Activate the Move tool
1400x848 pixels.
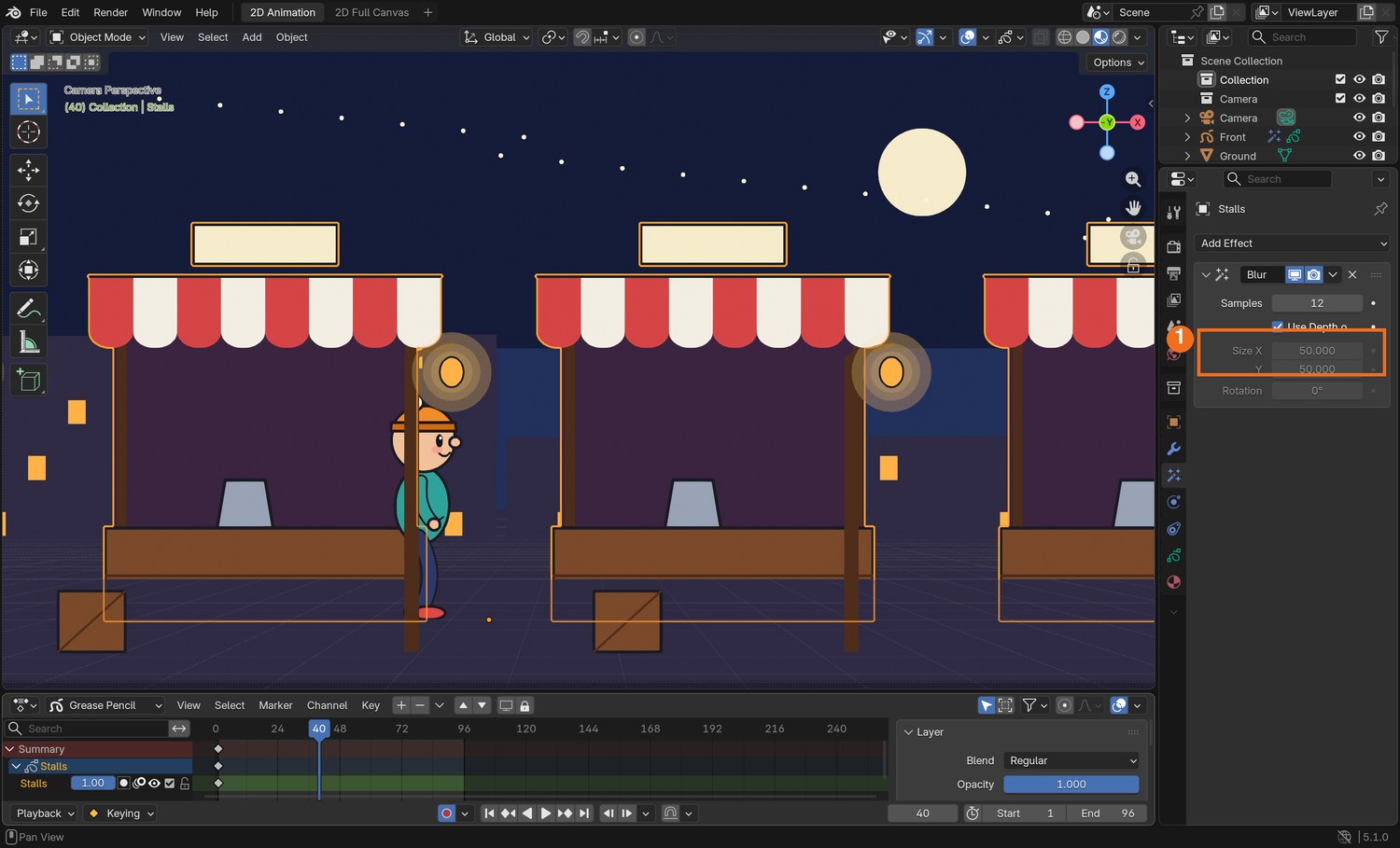[28, 170]
